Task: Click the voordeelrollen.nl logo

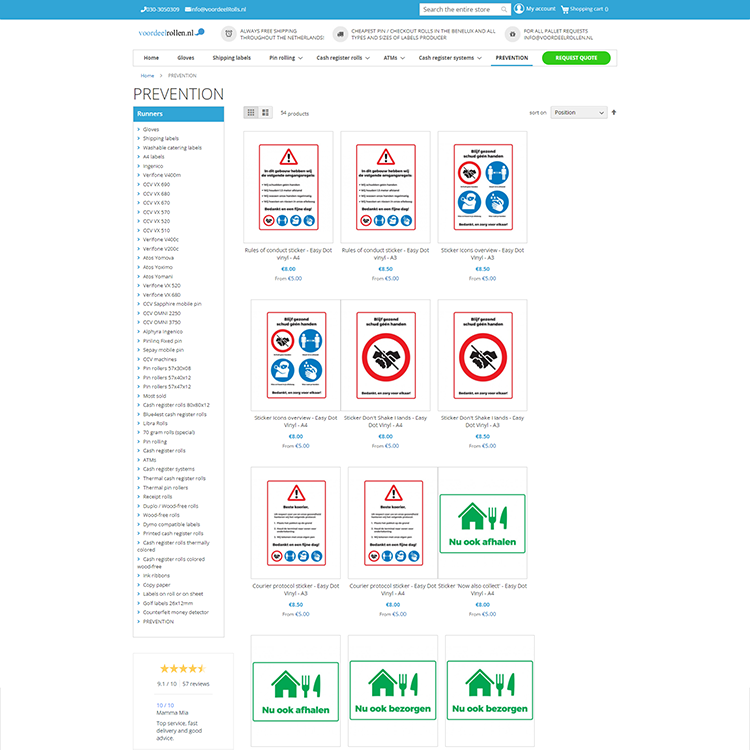Action: click(170, 33)
